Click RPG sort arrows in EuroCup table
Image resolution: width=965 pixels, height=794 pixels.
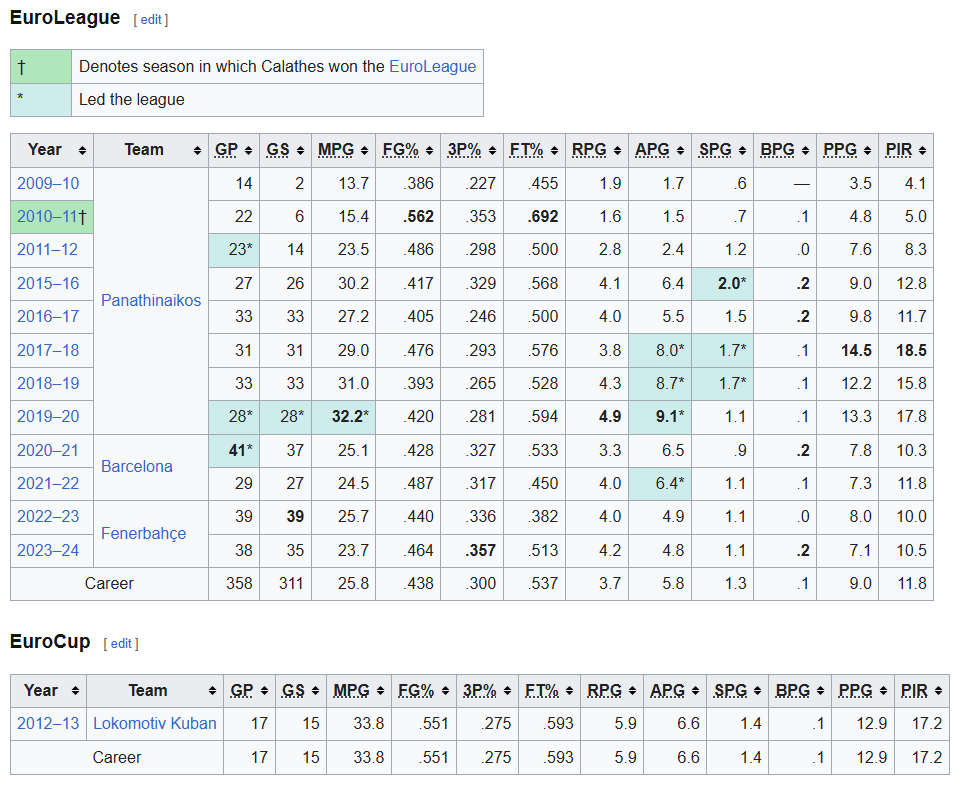click(632, 691)
